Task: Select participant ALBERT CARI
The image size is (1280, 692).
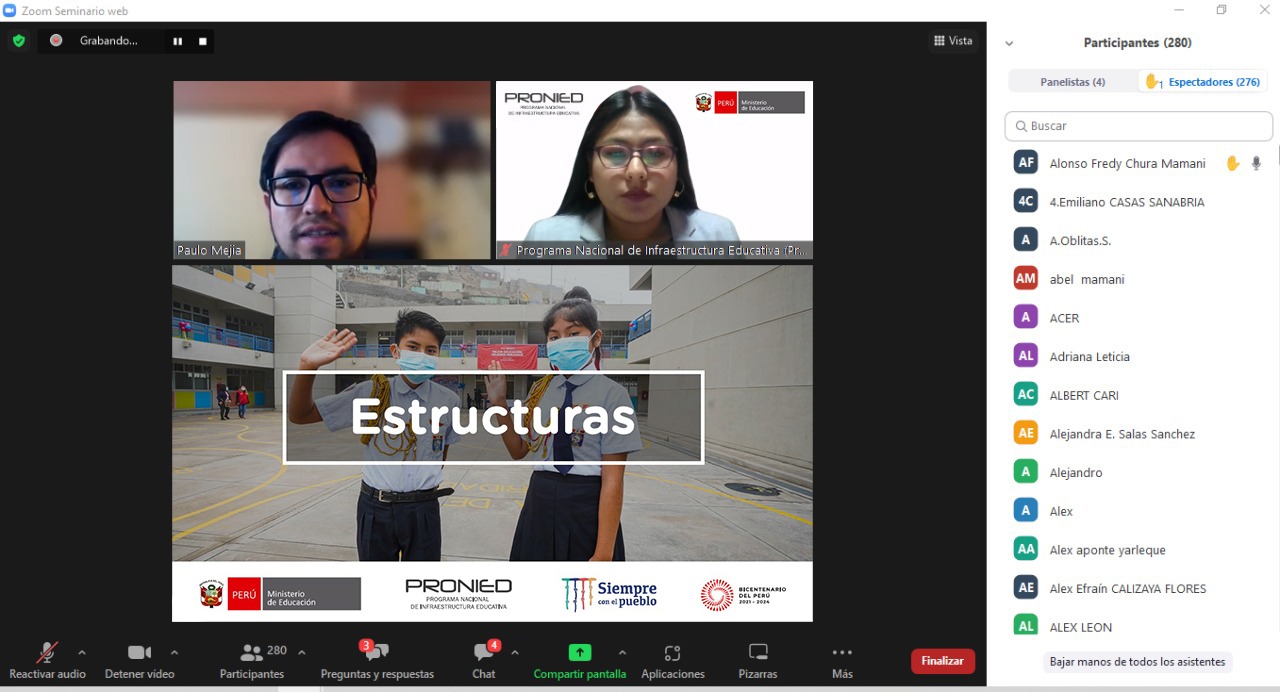Action: (x=1139, y=395)
